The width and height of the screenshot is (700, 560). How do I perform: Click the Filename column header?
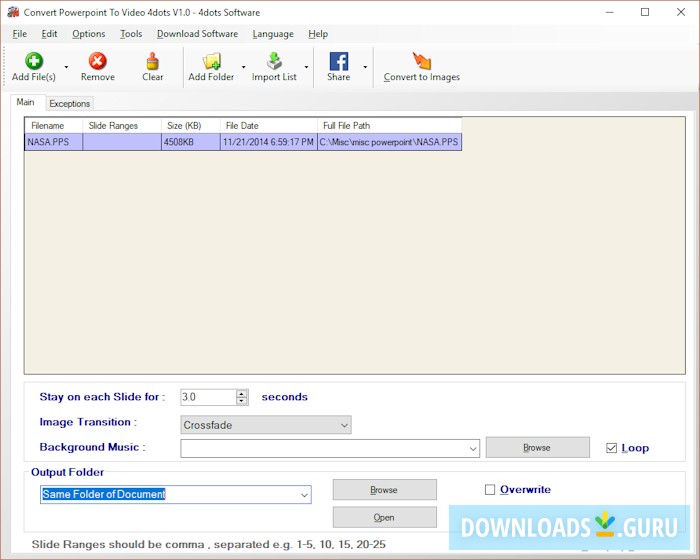point(54,125)
